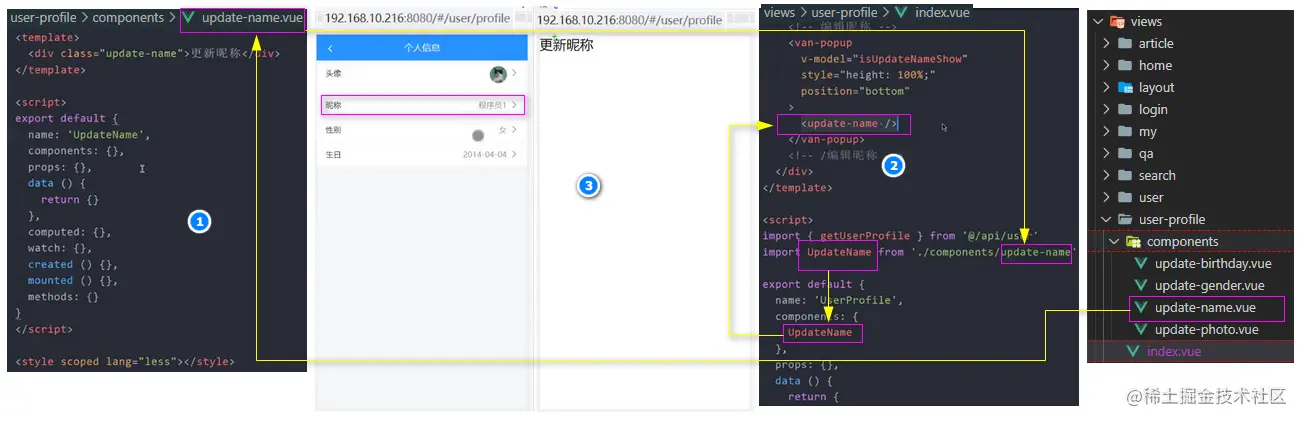Open the 生日 birthday row
Image resolution: width=1301 pixels, height=421 pixels.
pyautogui.click(x=422, y=155)
